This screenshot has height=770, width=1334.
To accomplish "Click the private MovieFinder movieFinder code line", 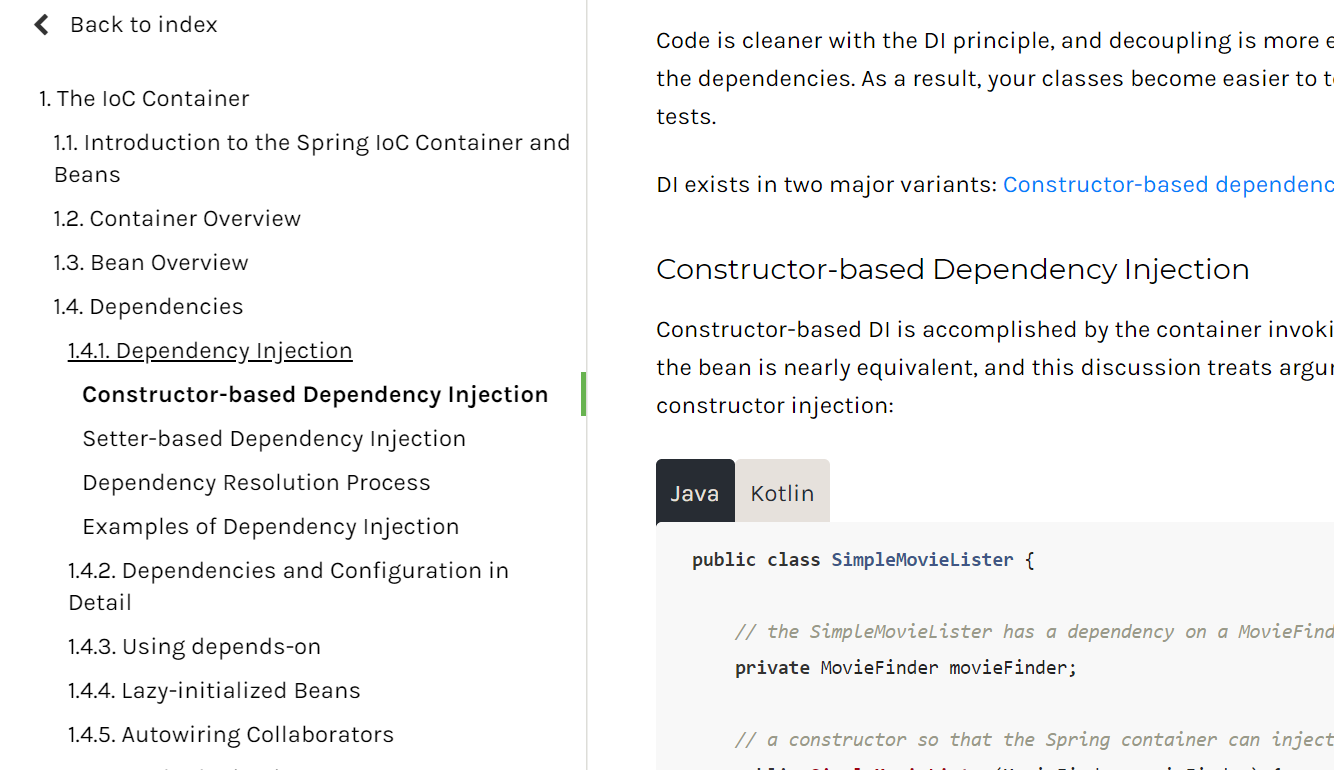I will tap(906, 668).
